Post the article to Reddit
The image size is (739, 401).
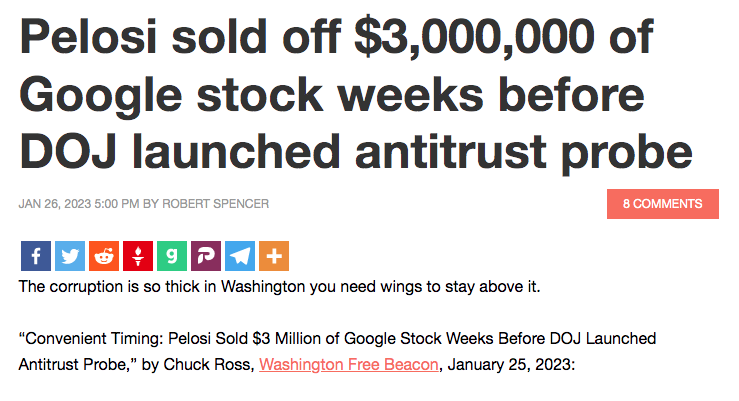tap(104, 256)
